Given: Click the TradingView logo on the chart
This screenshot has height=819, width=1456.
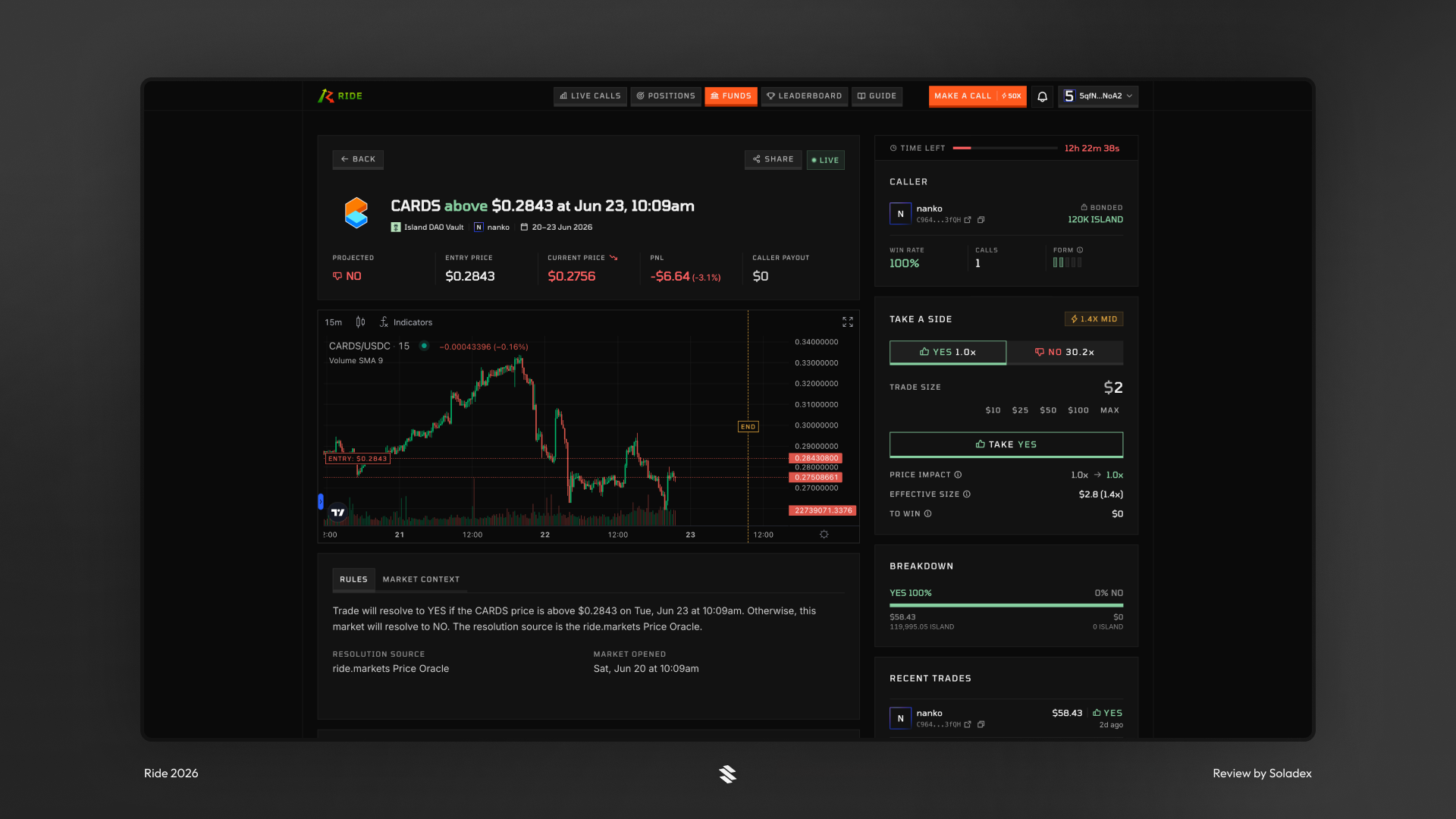Looking at the screenshot, I should pyautogui.click(x=337, y=513).
